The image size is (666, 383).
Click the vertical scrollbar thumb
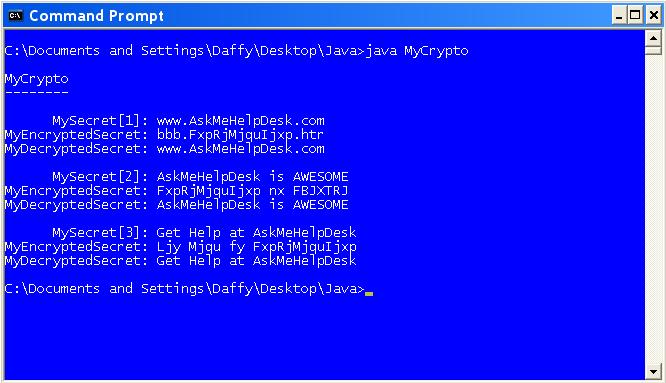tap(653, 51)
